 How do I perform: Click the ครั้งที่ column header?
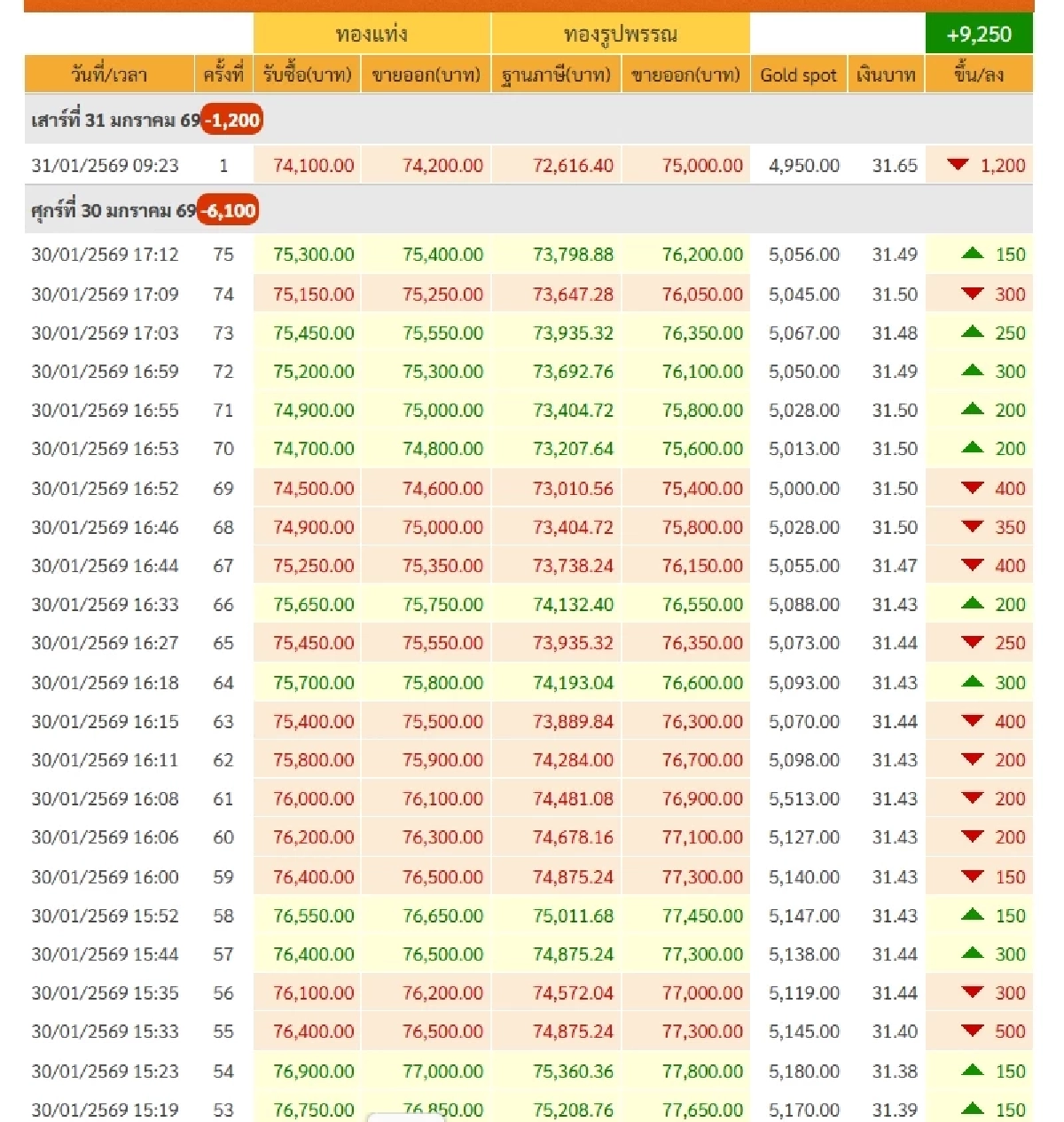click(224, 75)
